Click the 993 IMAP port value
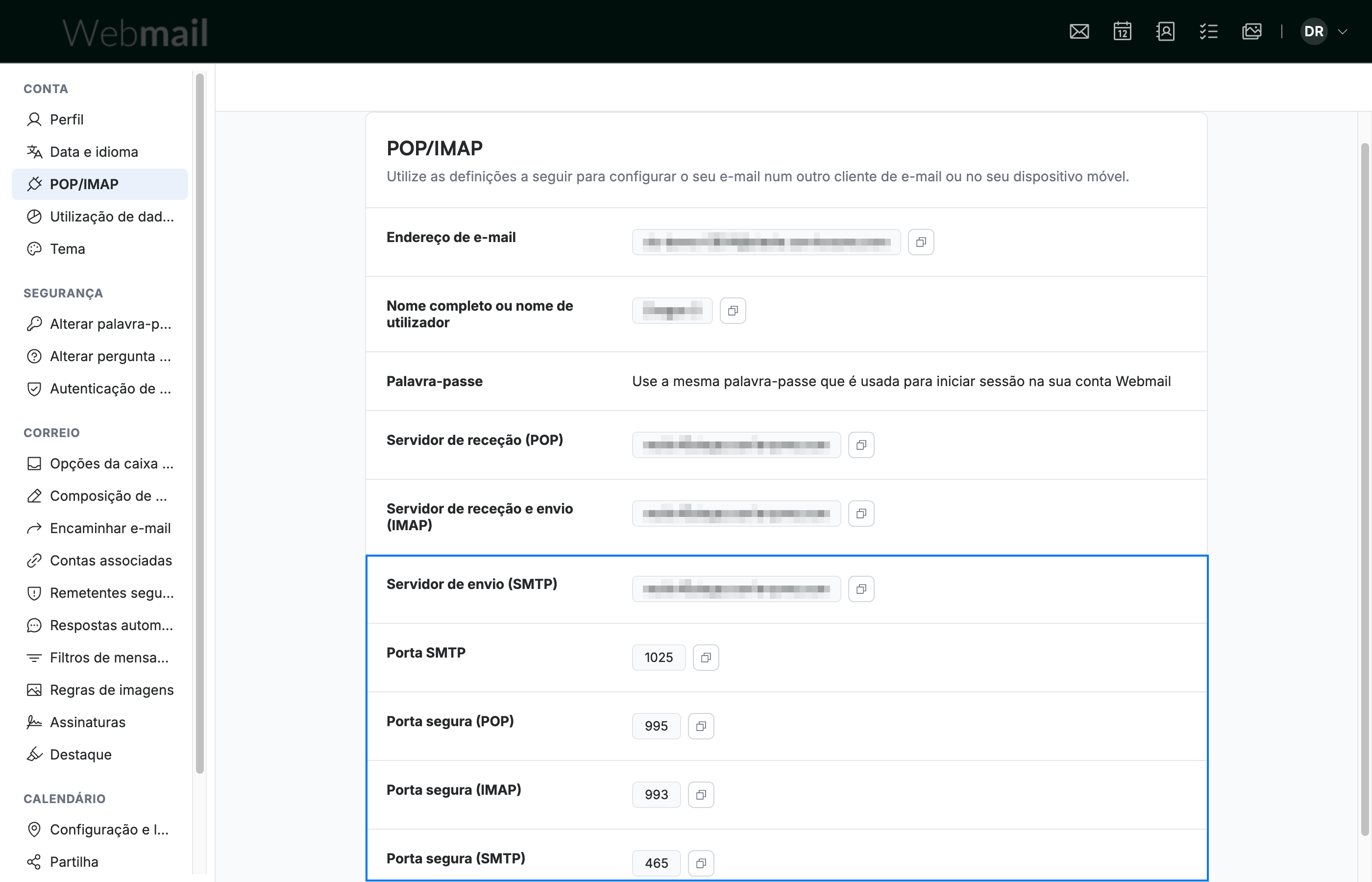 click(656, 795)
